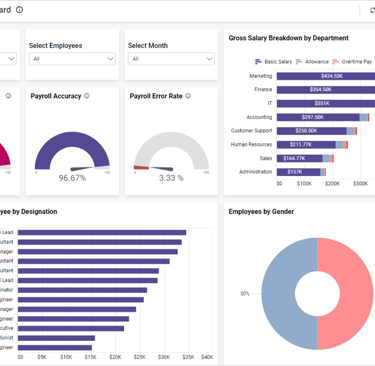Click the Sales $164.77K salary bar

point(300,158)
